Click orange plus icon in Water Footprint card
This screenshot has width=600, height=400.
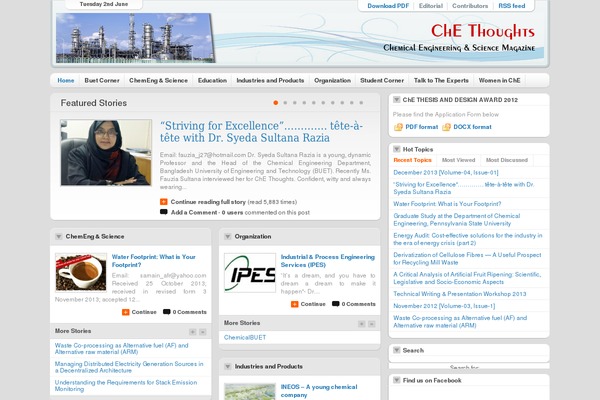tap(126, 312)
